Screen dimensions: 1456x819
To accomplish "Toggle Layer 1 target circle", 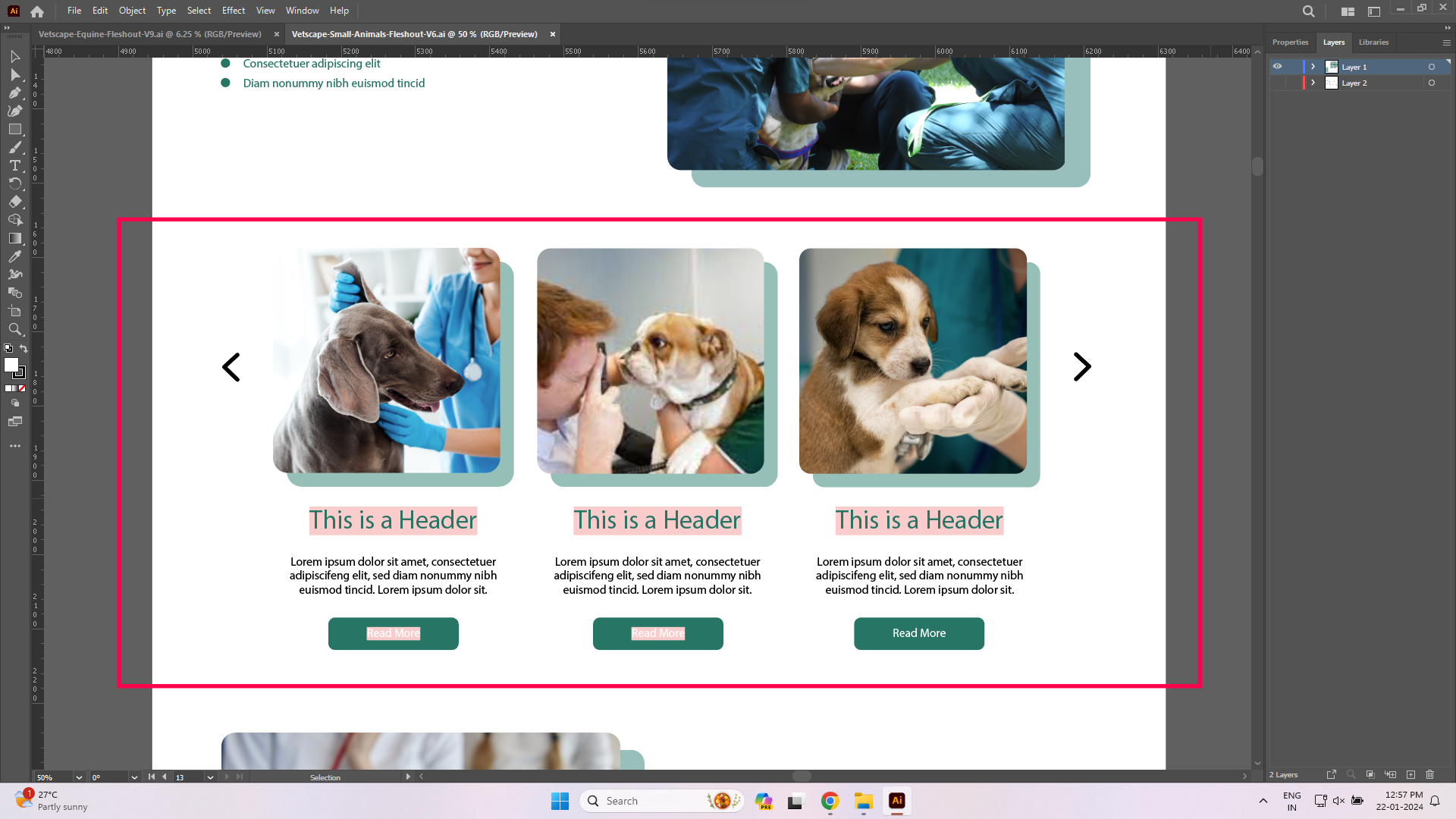I will click(1432, 67).
